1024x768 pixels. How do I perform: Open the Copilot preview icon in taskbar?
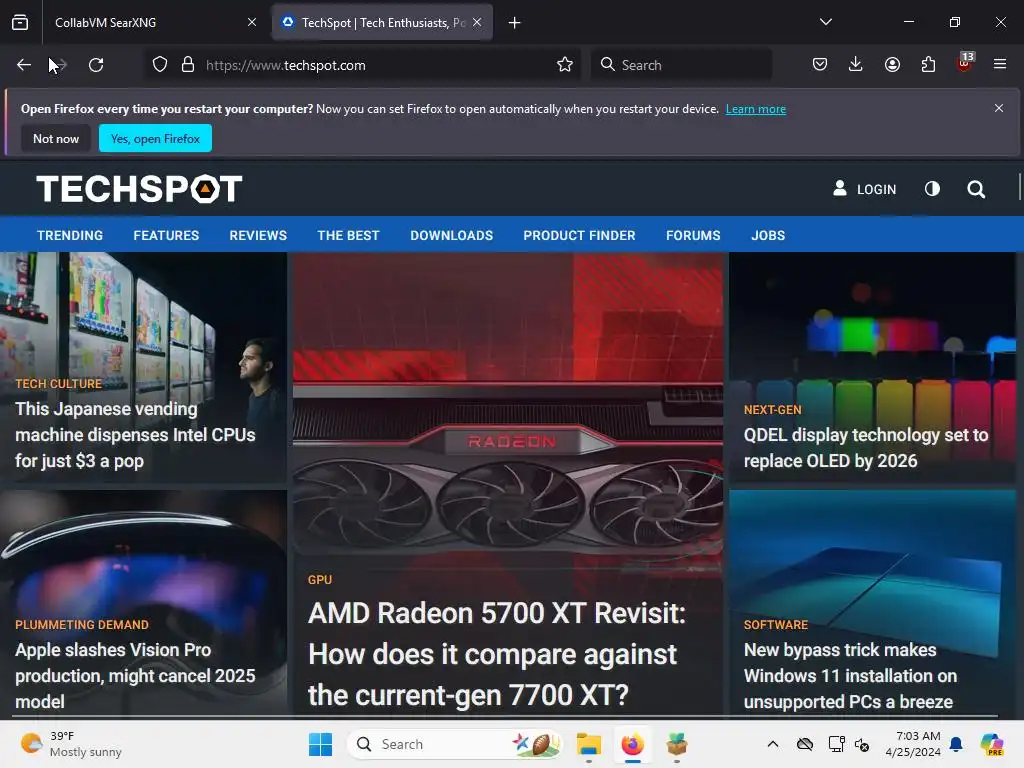[x=992, y=744]
